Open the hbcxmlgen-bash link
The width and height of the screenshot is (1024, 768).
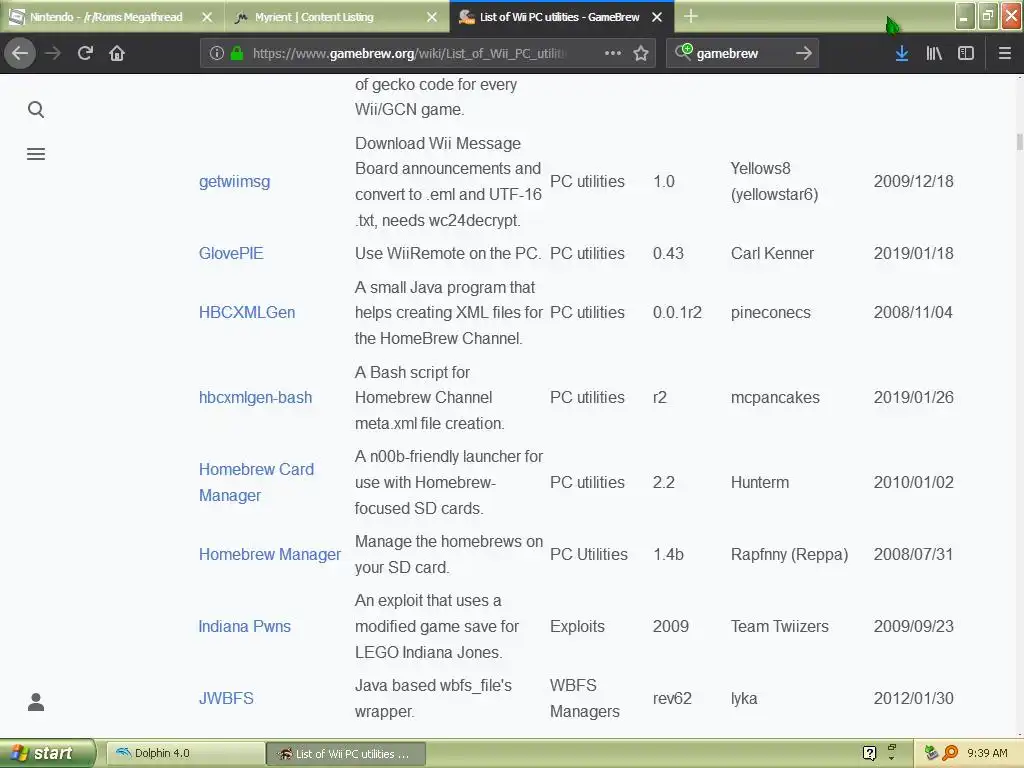click(x=255, y=397)
